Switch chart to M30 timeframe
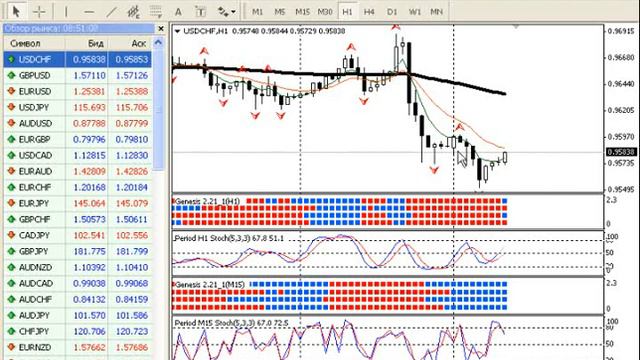640x360 pixels. (325, 12)
